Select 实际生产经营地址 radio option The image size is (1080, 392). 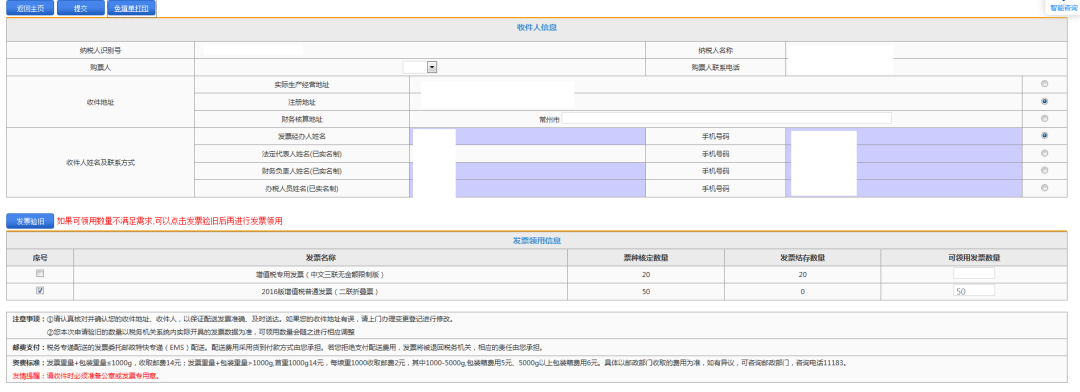pyautogui.click(x=1045, y=84)
